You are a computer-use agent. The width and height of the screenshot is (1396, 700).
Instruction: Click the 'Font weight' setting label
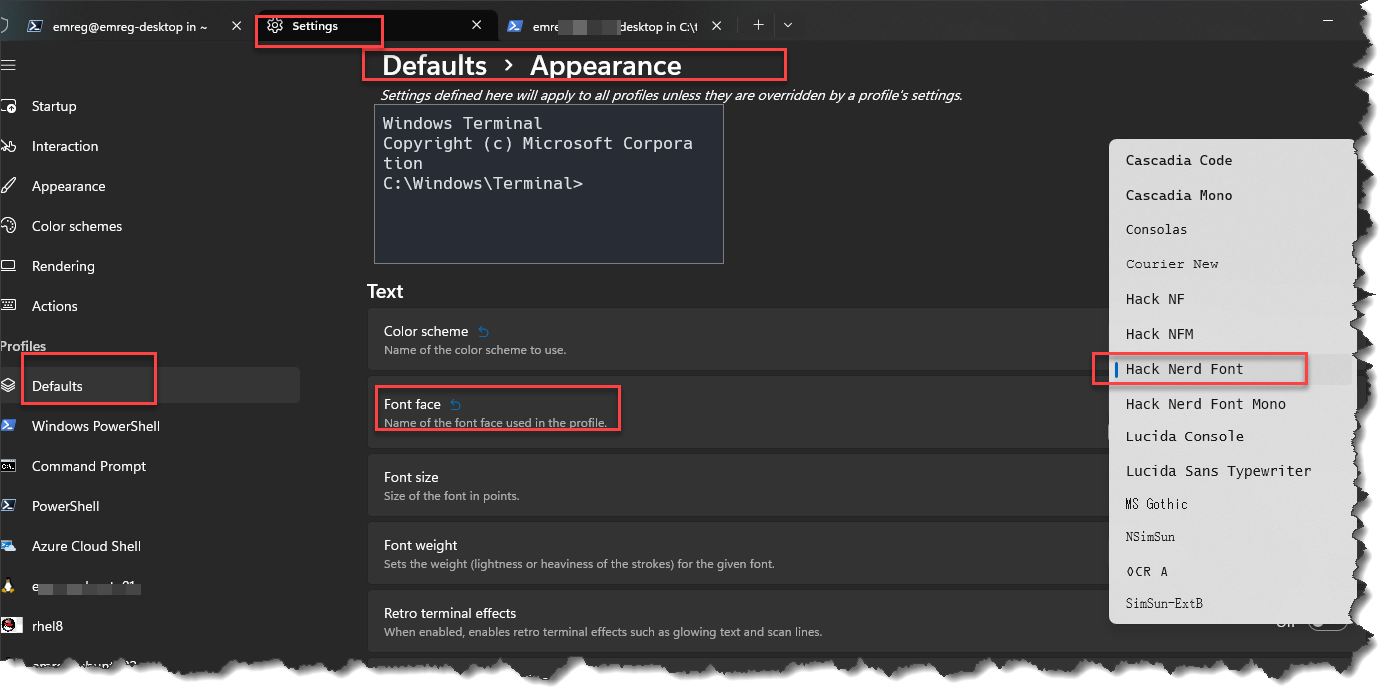point(421,545)
